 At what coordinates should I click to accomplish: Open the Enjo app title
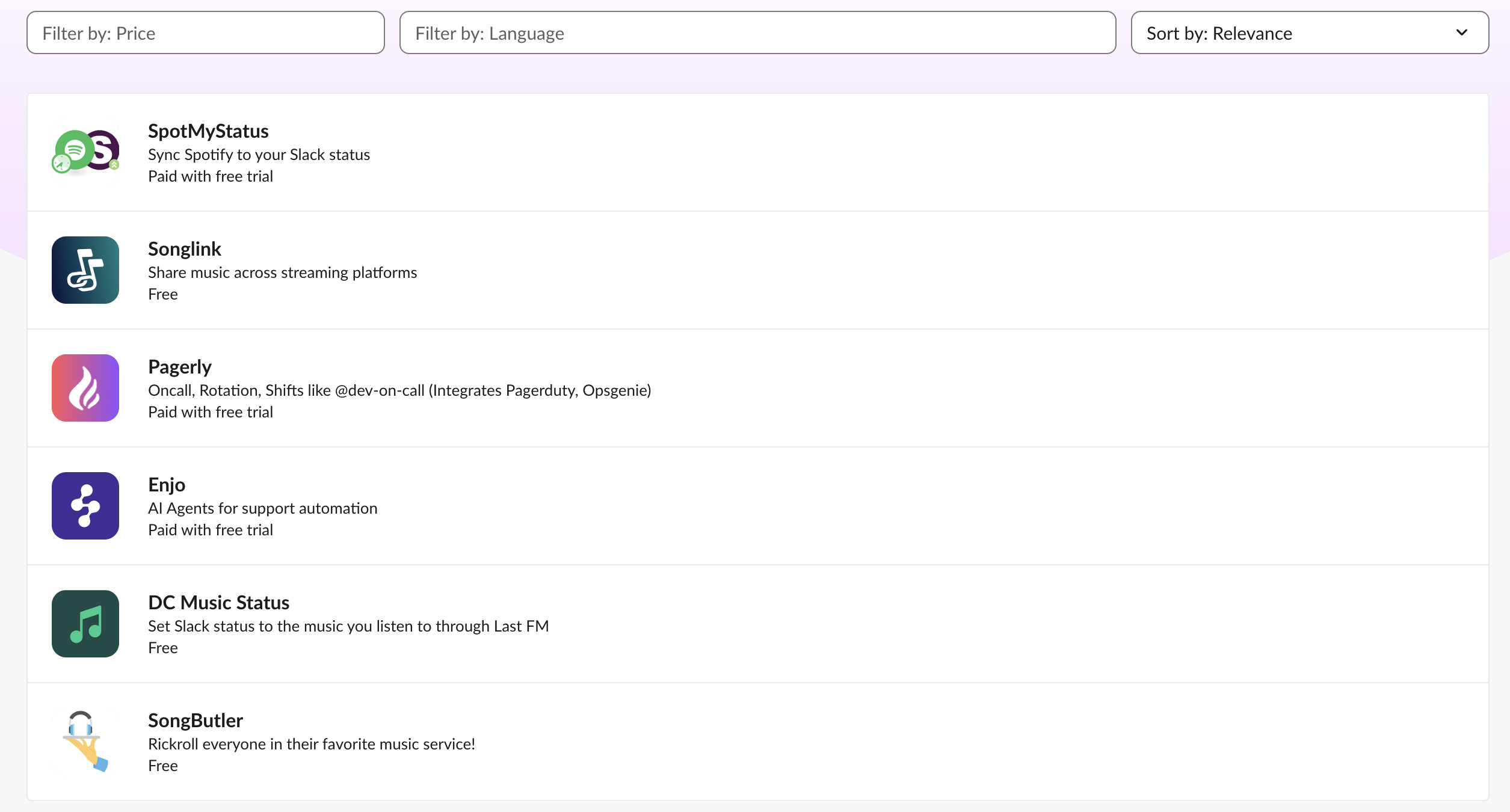[x=167, y=485]
